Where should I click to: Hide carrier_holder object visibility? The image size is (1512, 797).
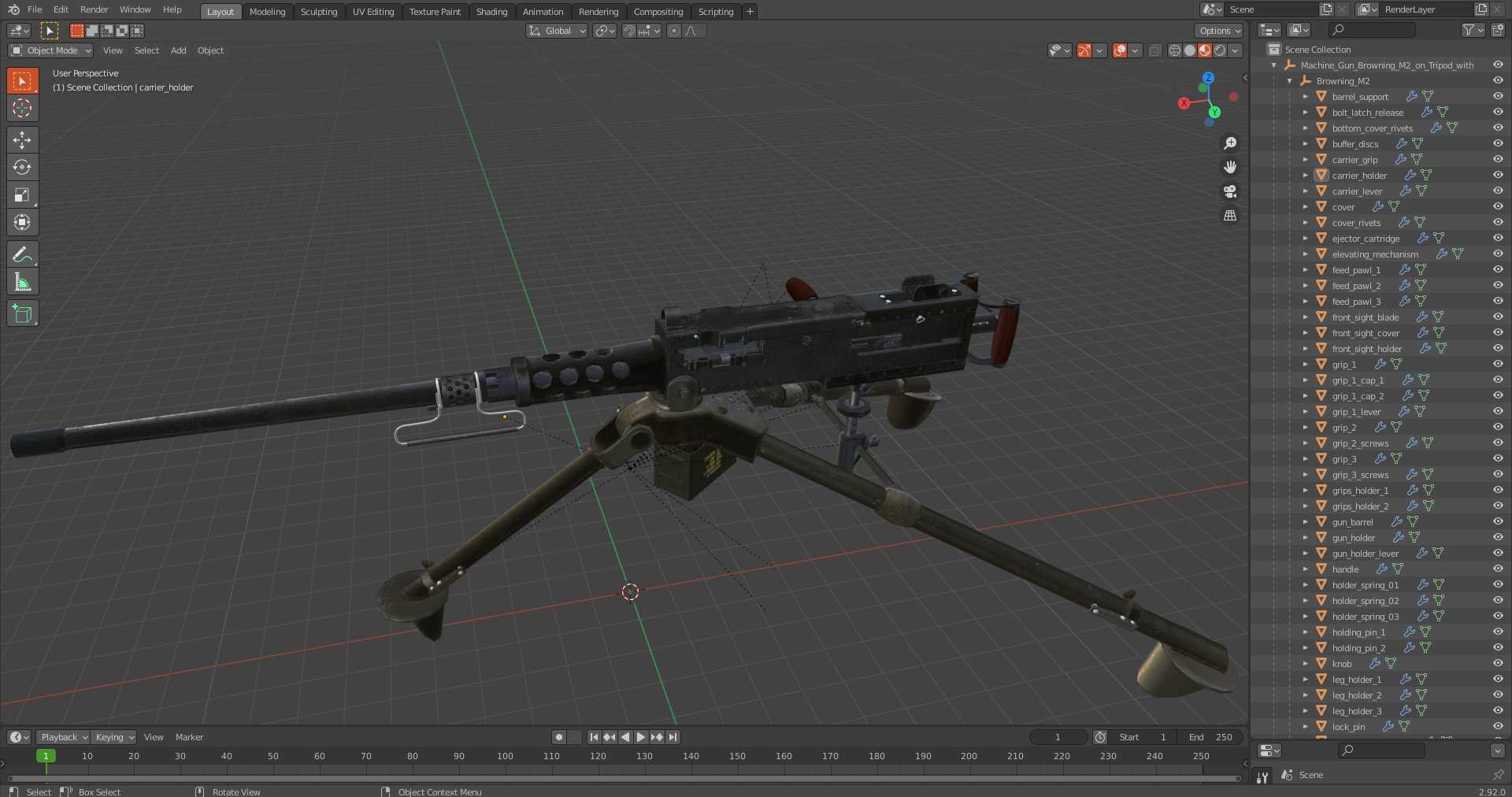(1498, 175)
